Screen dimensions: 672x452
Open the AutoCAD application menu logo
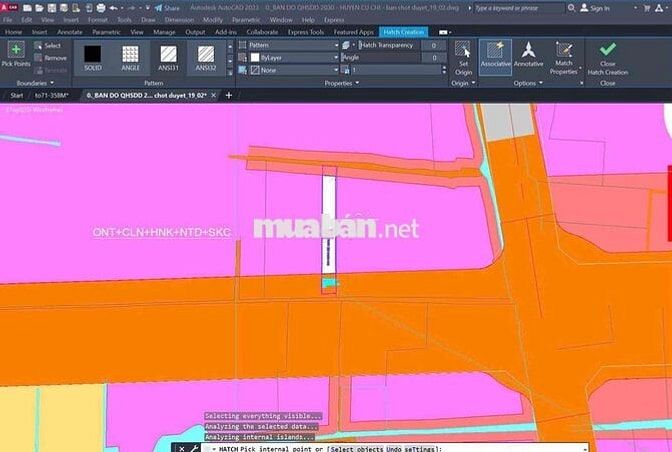(9, 8)
